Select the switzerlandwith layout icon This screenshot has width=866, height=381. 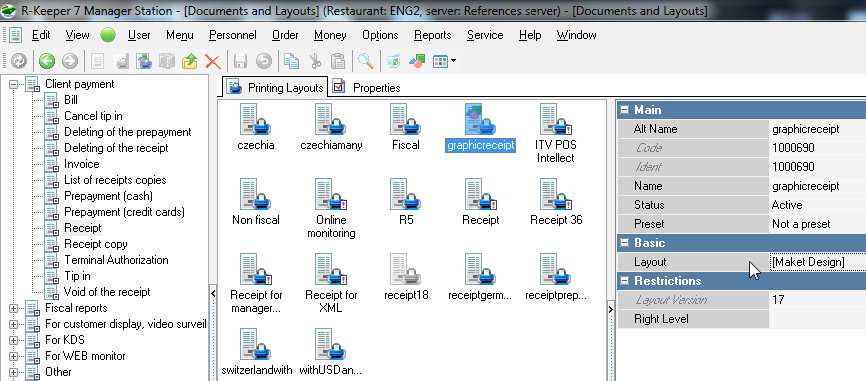pyautogui.click(x=257, y=352)
